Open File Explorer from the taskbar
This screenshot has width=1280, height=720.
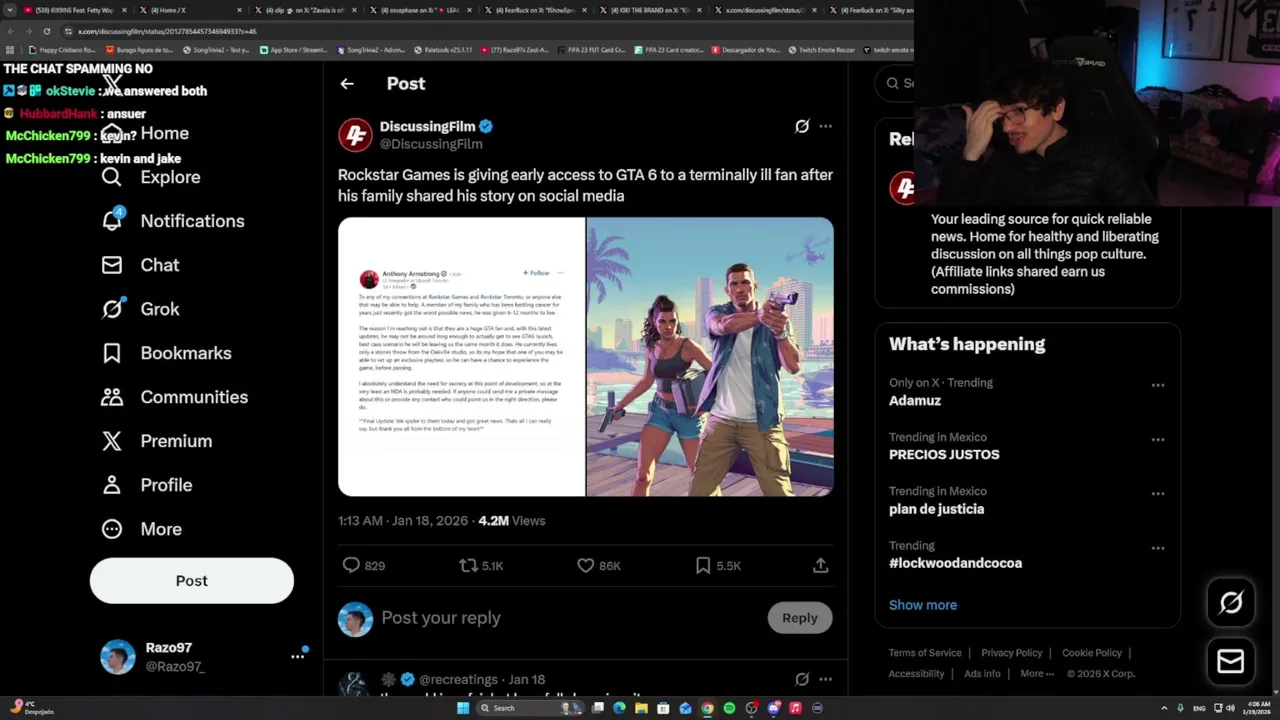click(641, 708)
